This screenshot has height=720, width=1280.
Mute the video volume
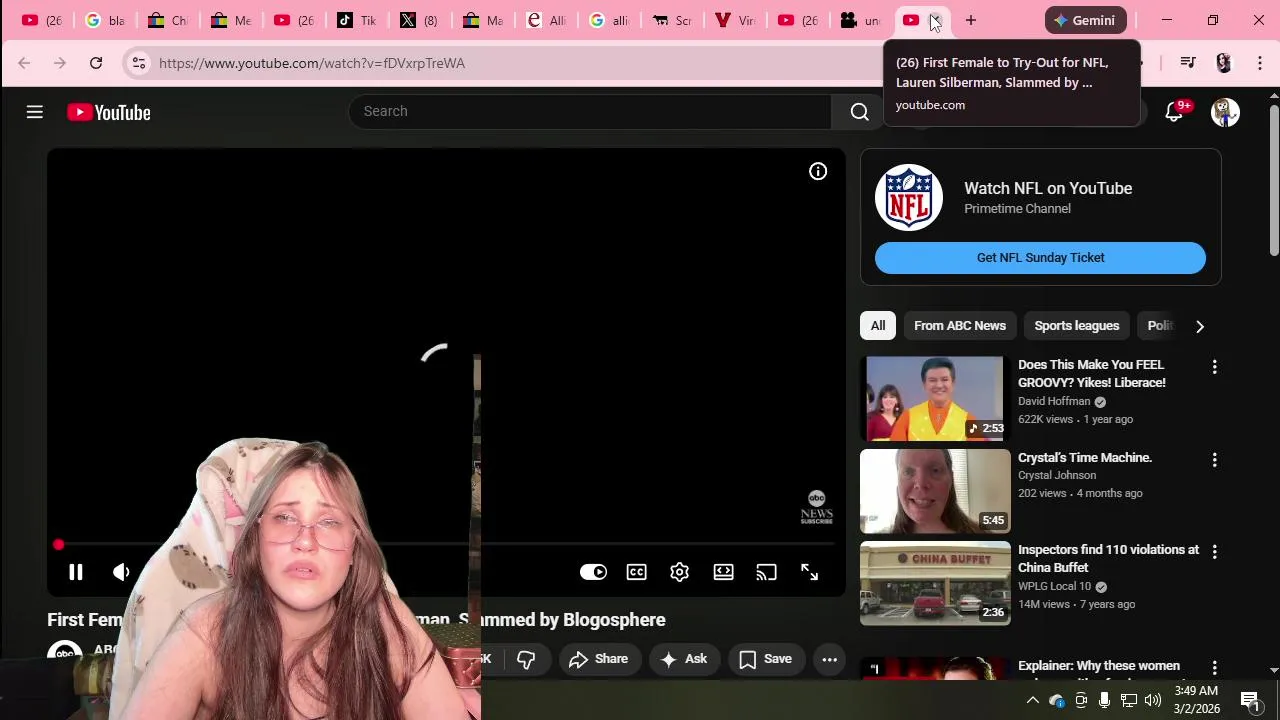[x=121, y=572]
